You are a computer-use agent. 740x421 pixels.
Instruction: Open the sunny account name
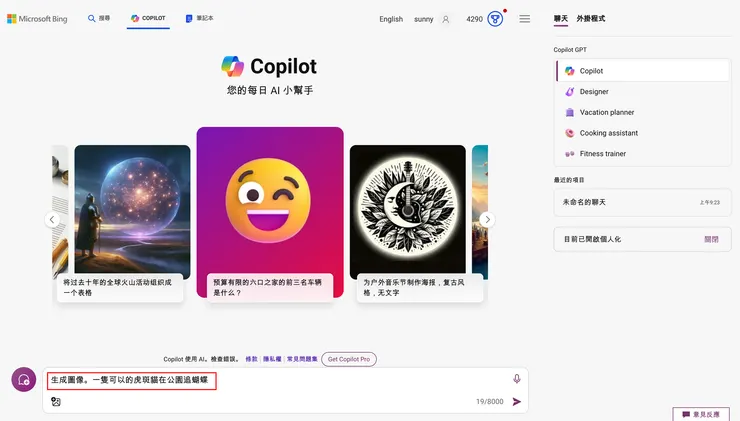coord(423,19)
